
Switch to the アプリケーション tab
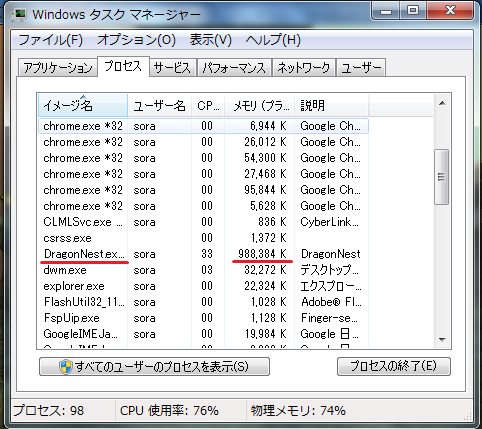point(57,68)
